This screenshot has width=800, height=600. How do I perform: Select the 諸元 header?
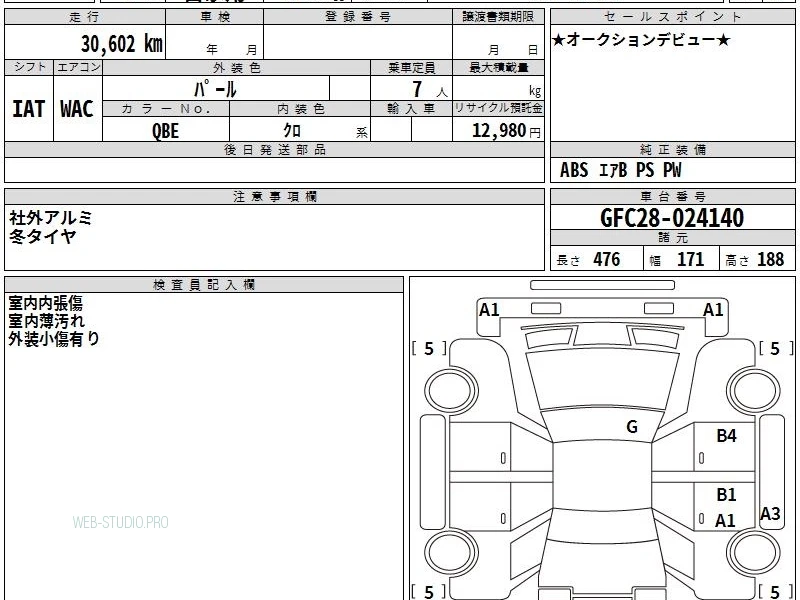[x=673, y=238]
